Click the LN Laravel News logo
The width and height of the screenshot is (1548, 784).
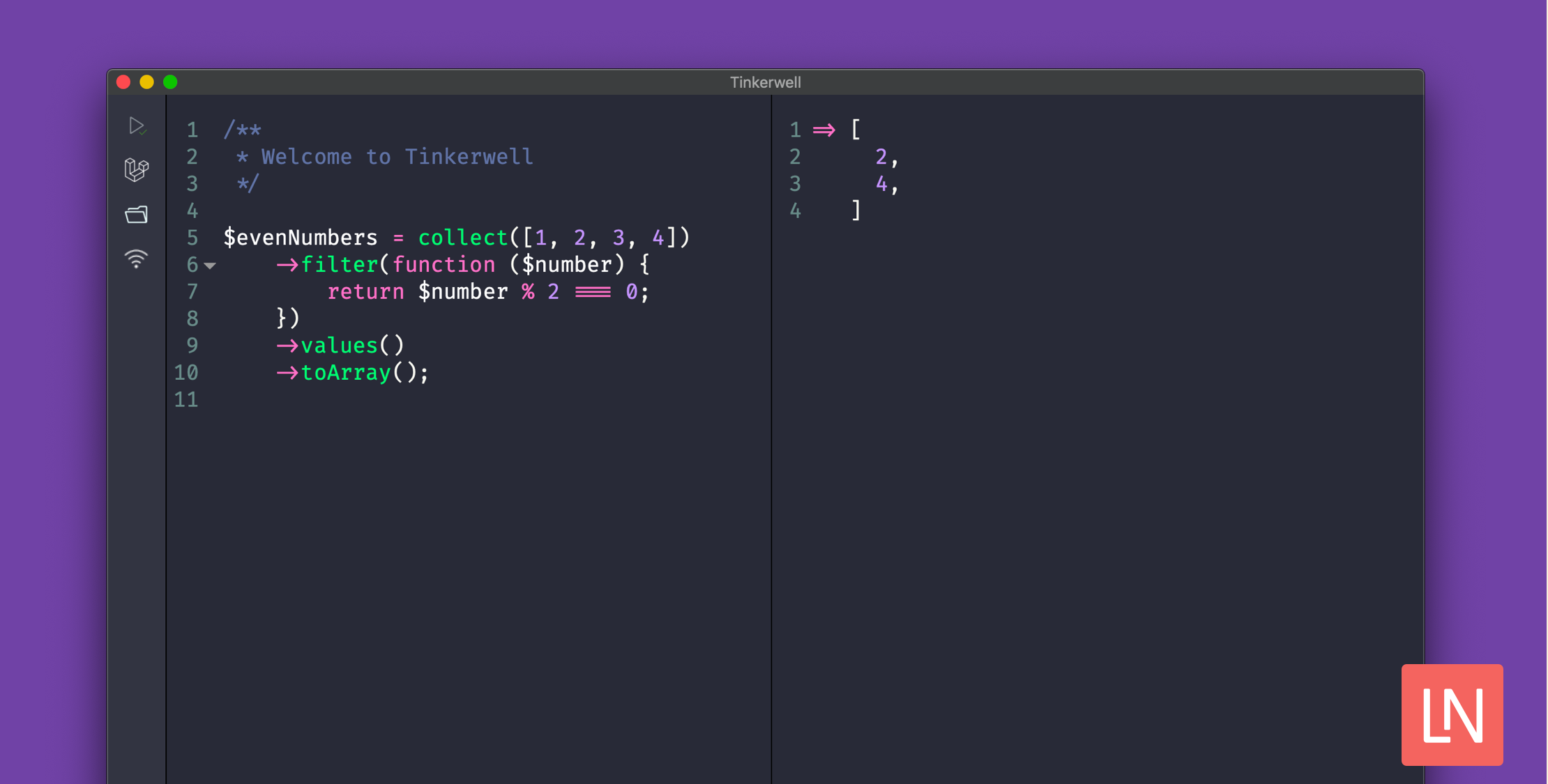[1452, 714]
